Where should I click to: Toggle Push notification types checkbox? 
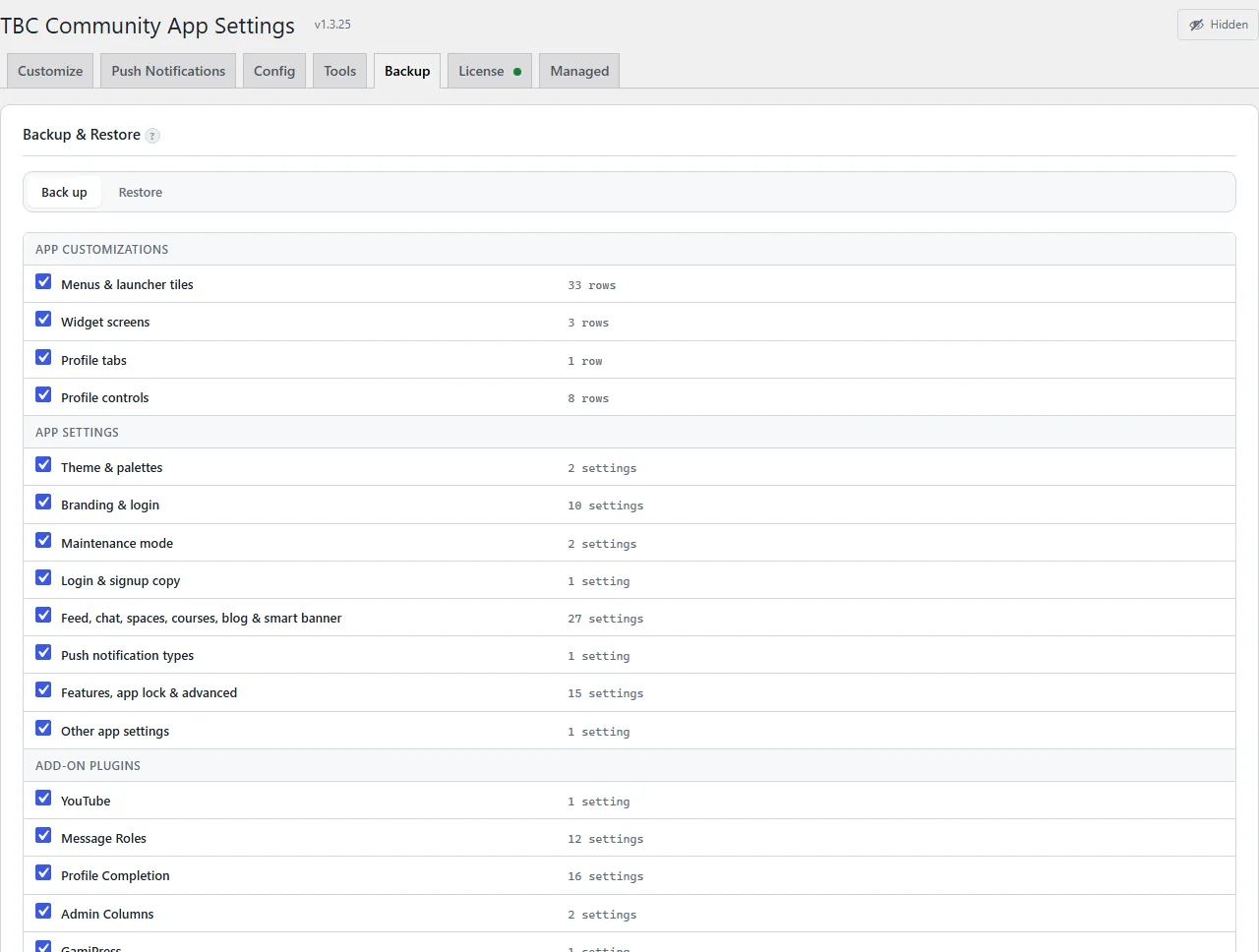[x=43, y=652]
